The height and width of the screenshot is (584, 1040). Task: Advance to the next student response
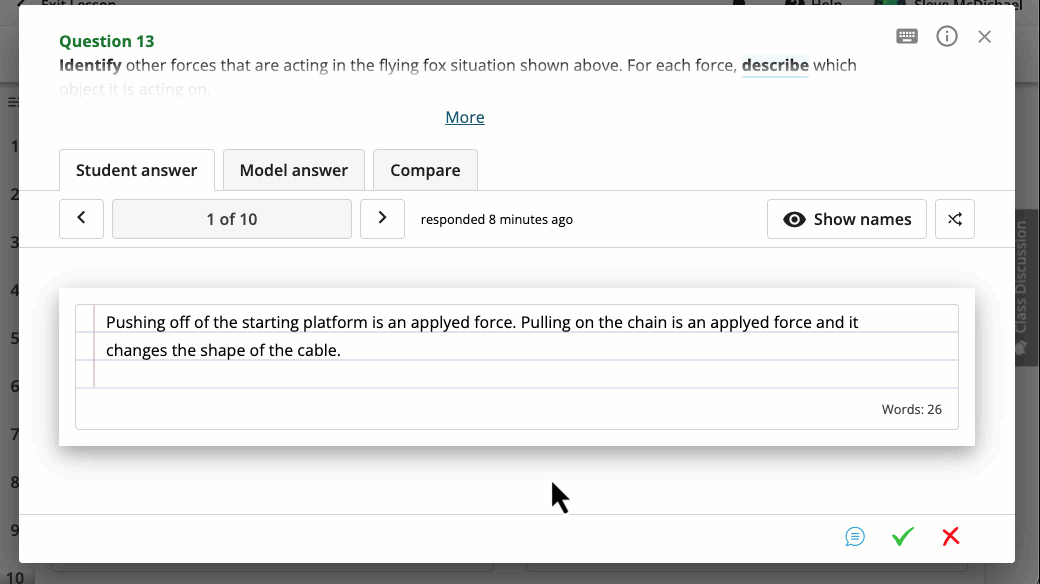pyautogui.click(x=382, y=219)
